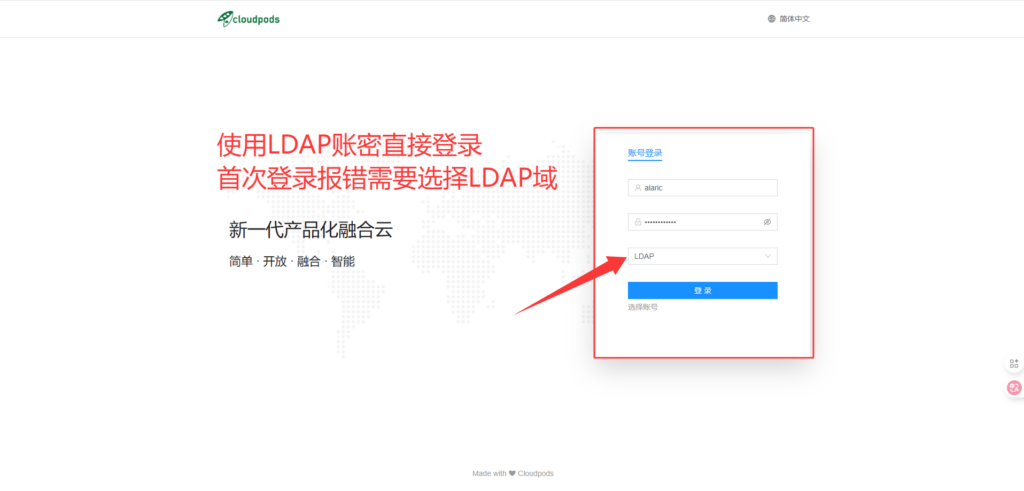Select the 账号登录 tab
This screenshot has height=491, width=1024.
645,153
